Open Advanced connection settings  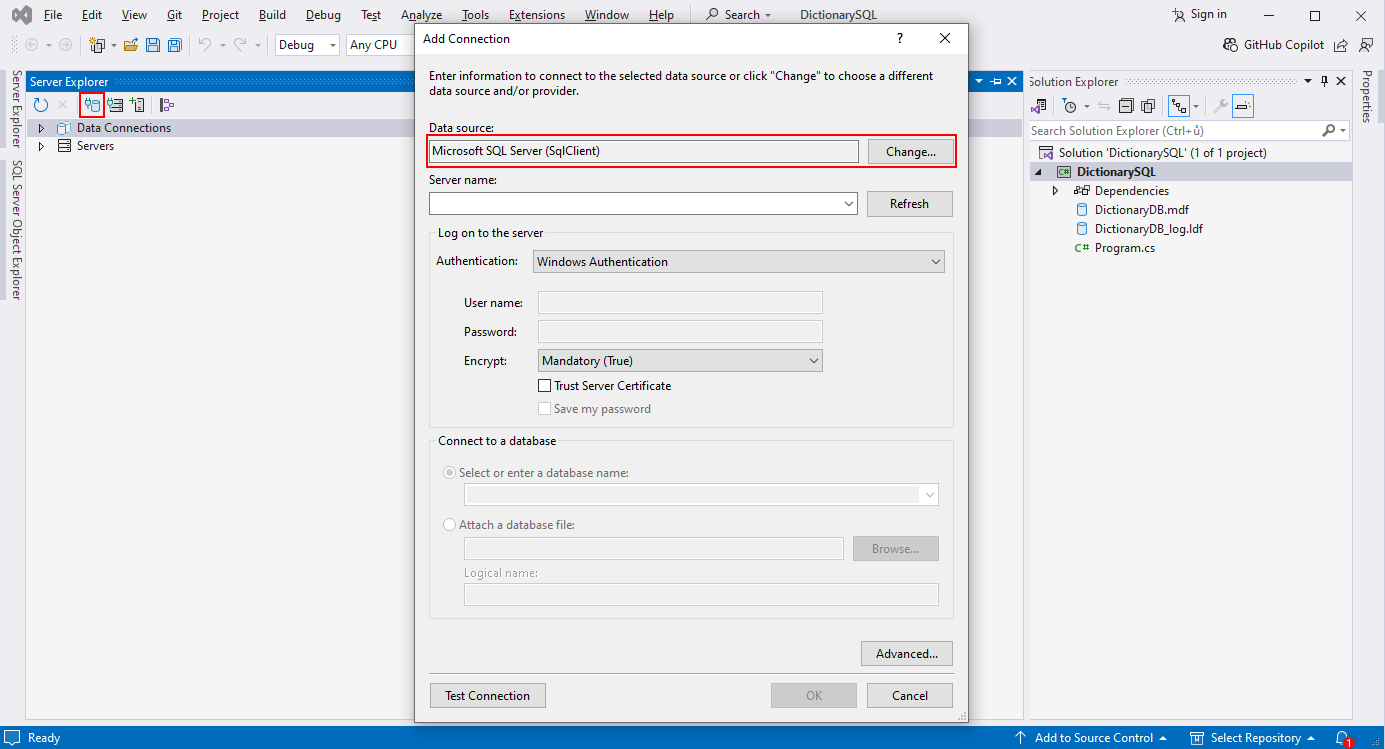pyautogui.click(x=906, y=653)
